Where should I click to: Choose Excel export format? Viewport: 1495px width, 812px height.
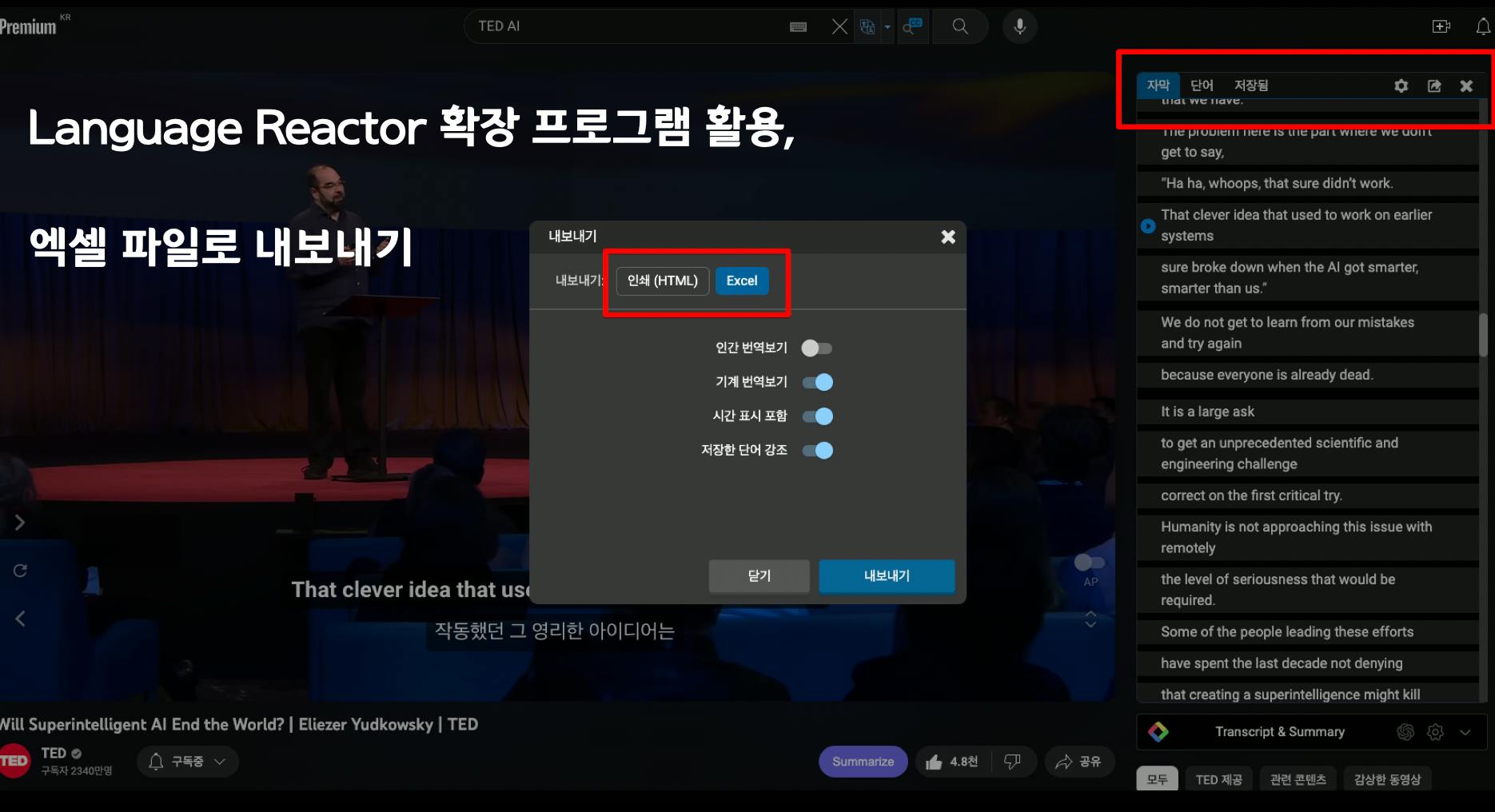[742, 281]
